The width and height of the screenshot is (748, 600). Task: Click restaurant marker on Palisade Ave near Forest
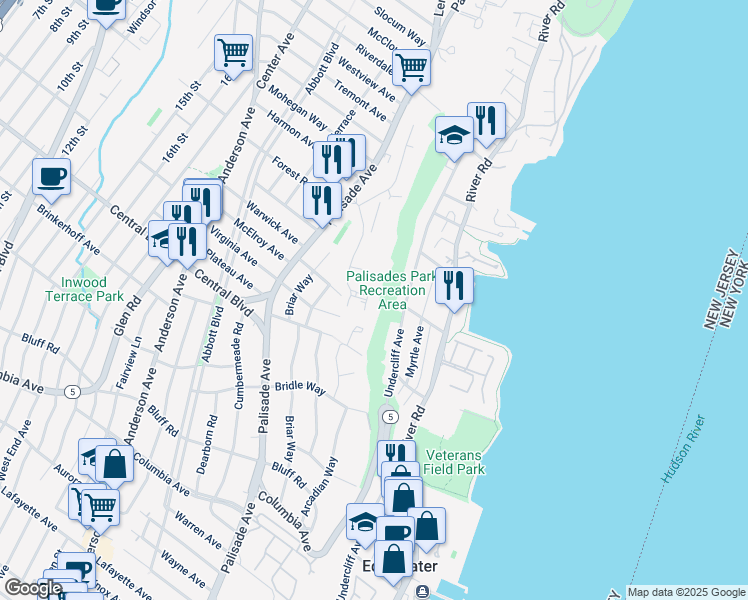pyautogui.click(x=322, y=200)
